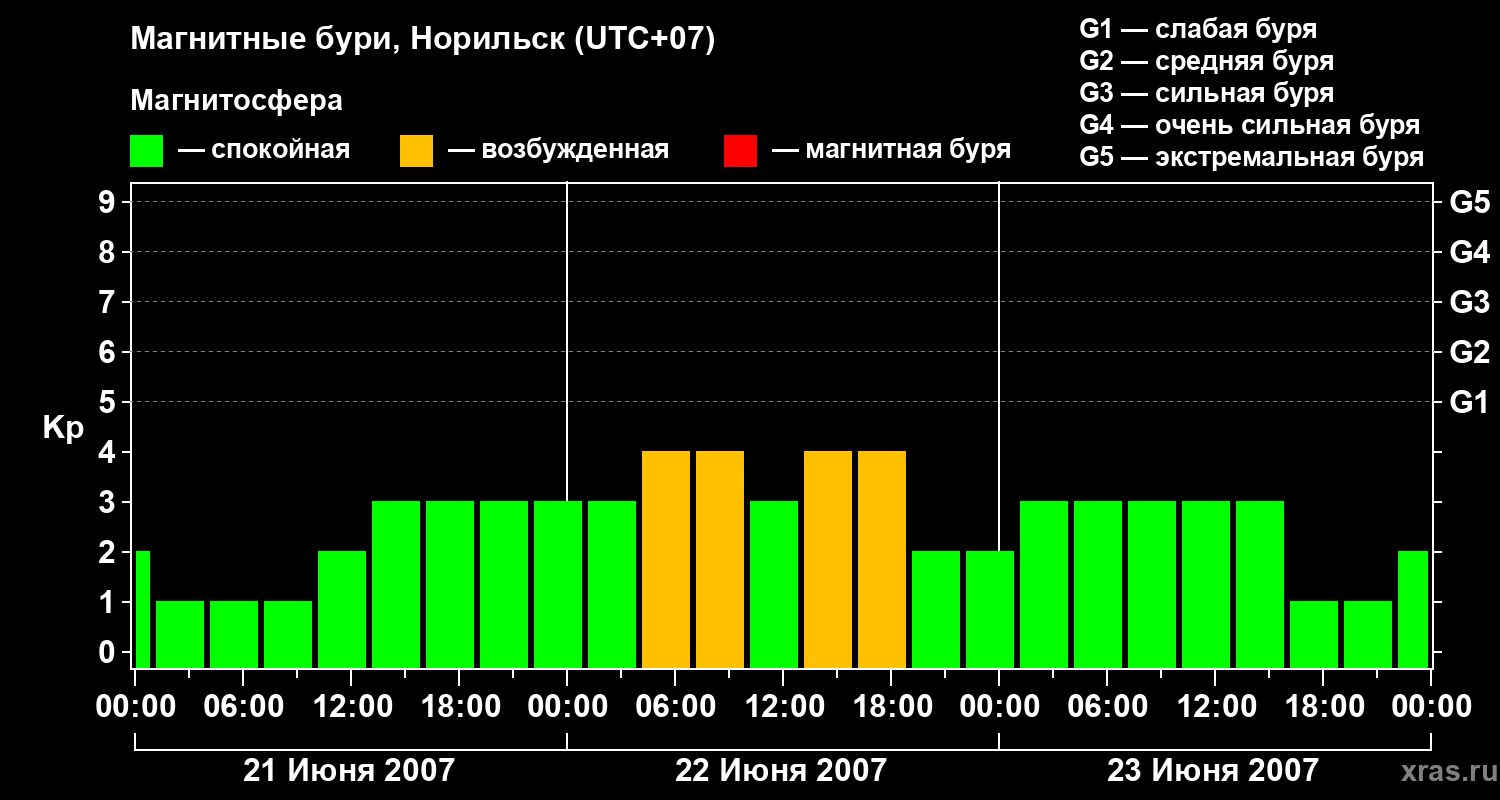Select the 'G1 — слабая буря' legend line

pyautogui.click(x=1198, y=28)
